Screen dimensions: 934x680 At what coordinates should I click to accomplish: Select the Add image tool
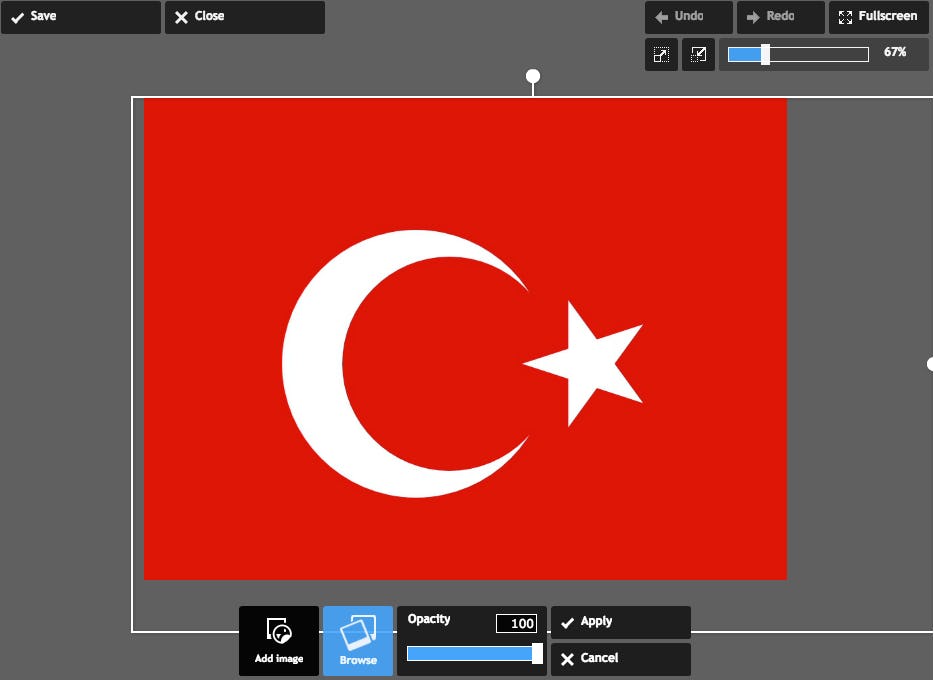[278, 640]
